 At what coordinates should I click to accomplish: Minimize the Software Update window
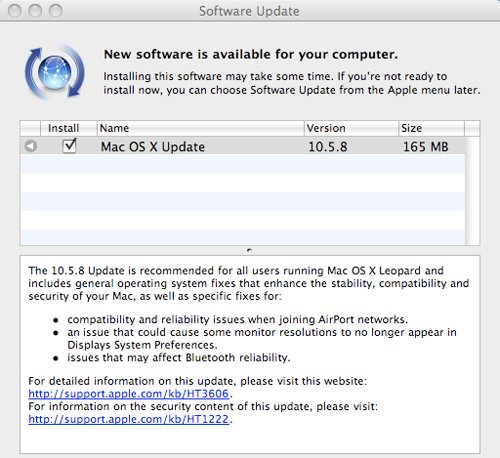pos(35,11)
